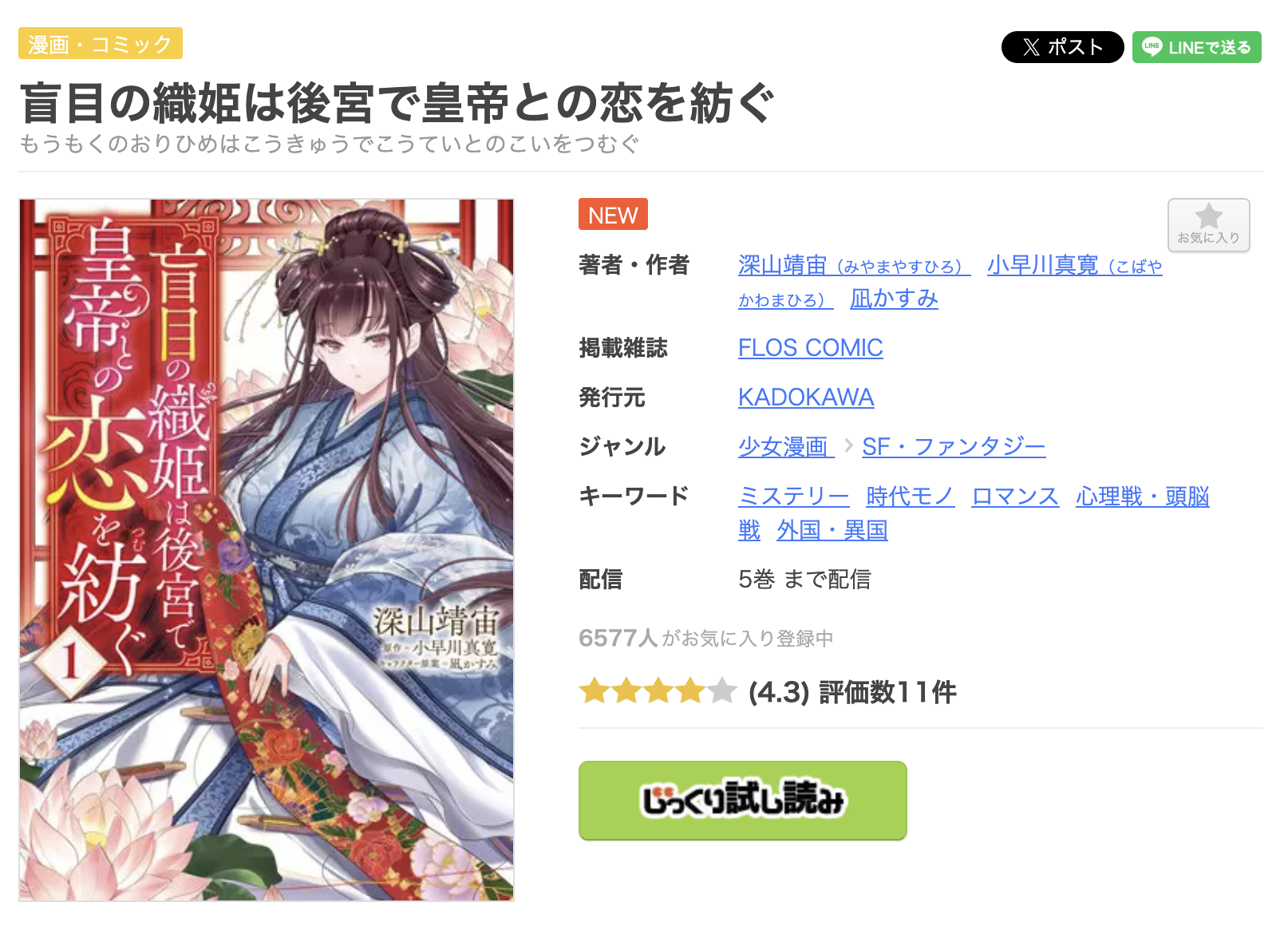Click the star rating icons

click(658, 691)
